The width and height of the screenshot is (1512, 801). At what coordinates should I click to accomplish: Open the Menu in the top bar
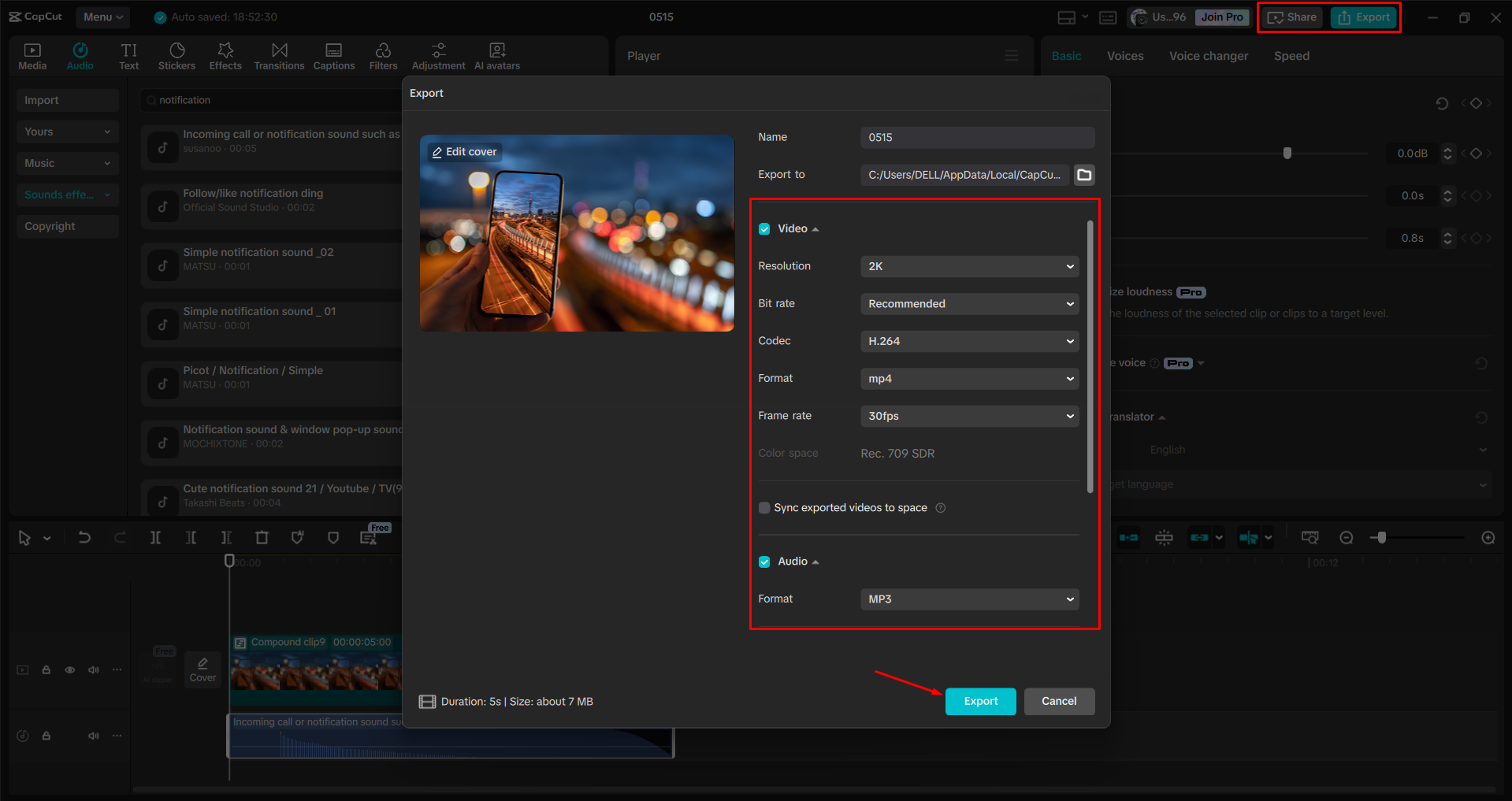[102, 17]
